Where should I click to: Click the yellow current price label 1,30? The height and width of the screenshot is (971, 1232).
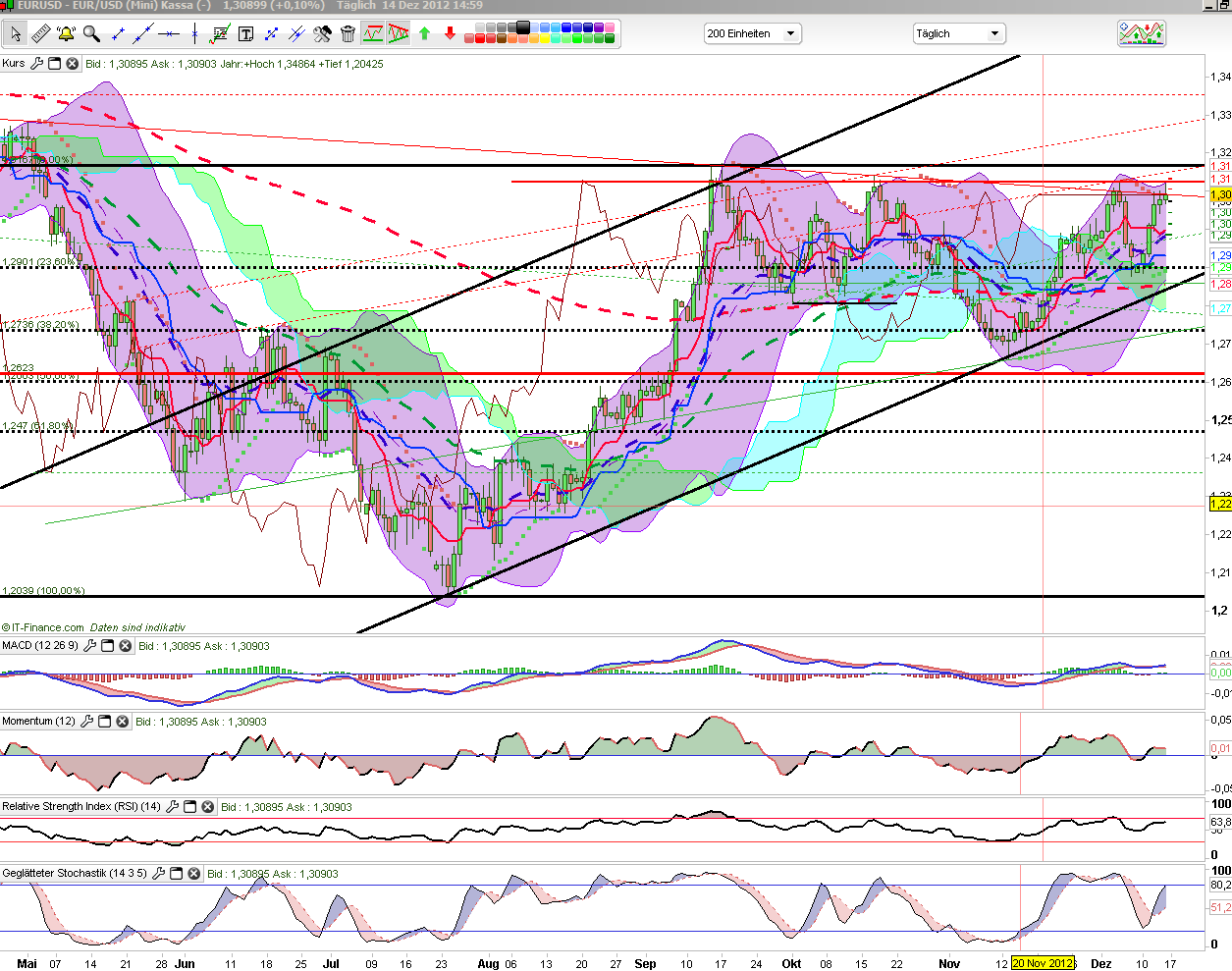[1220, 195]
